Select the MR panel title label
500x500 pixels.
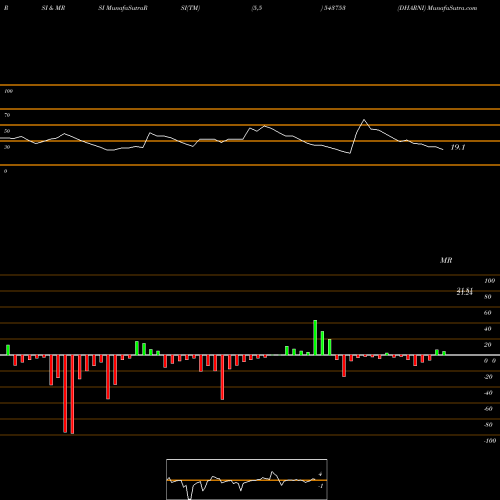[446, 260]
